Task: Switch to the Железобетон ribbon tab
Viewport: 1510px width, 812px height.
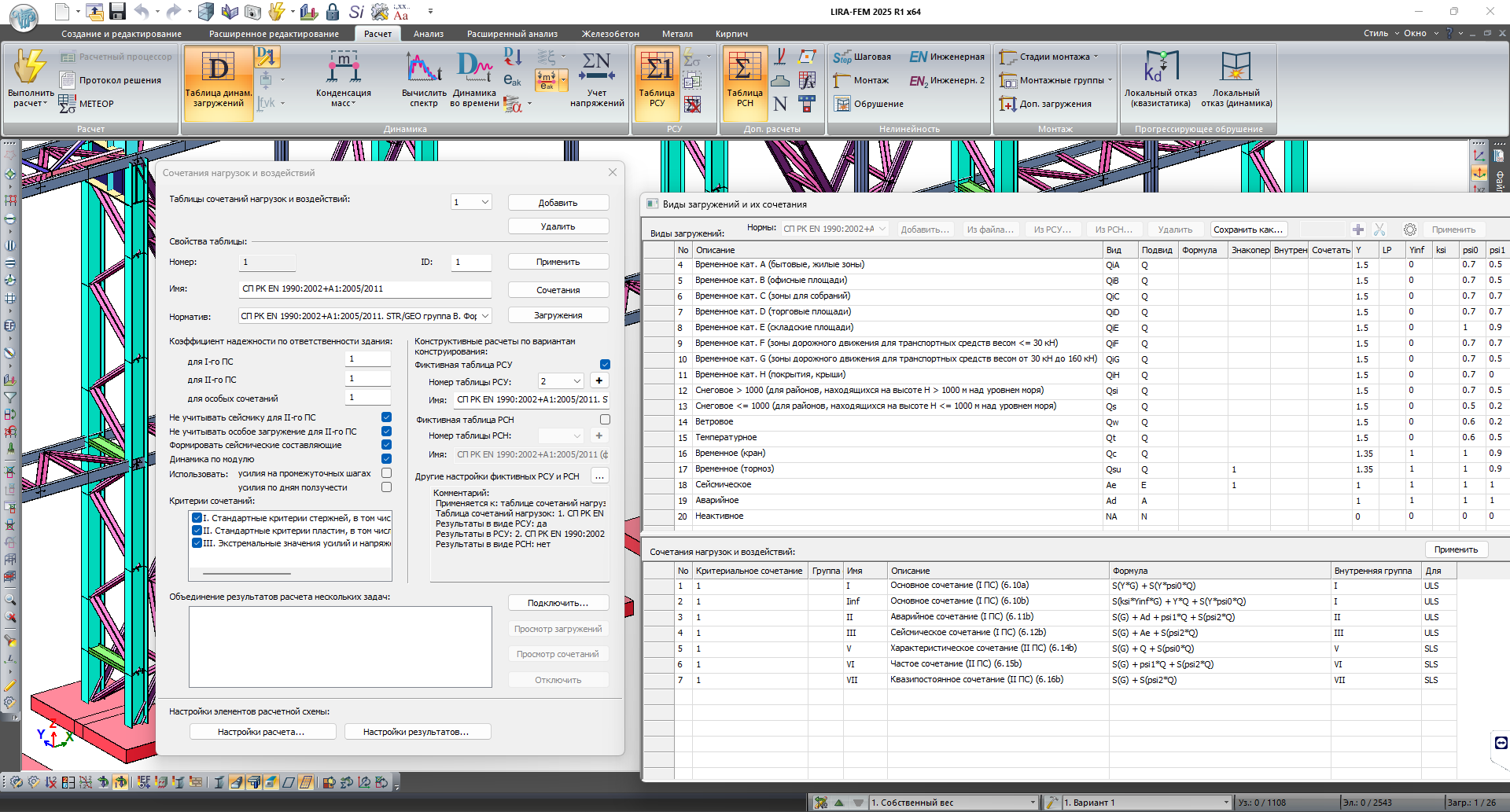Action: coord(610,34)
